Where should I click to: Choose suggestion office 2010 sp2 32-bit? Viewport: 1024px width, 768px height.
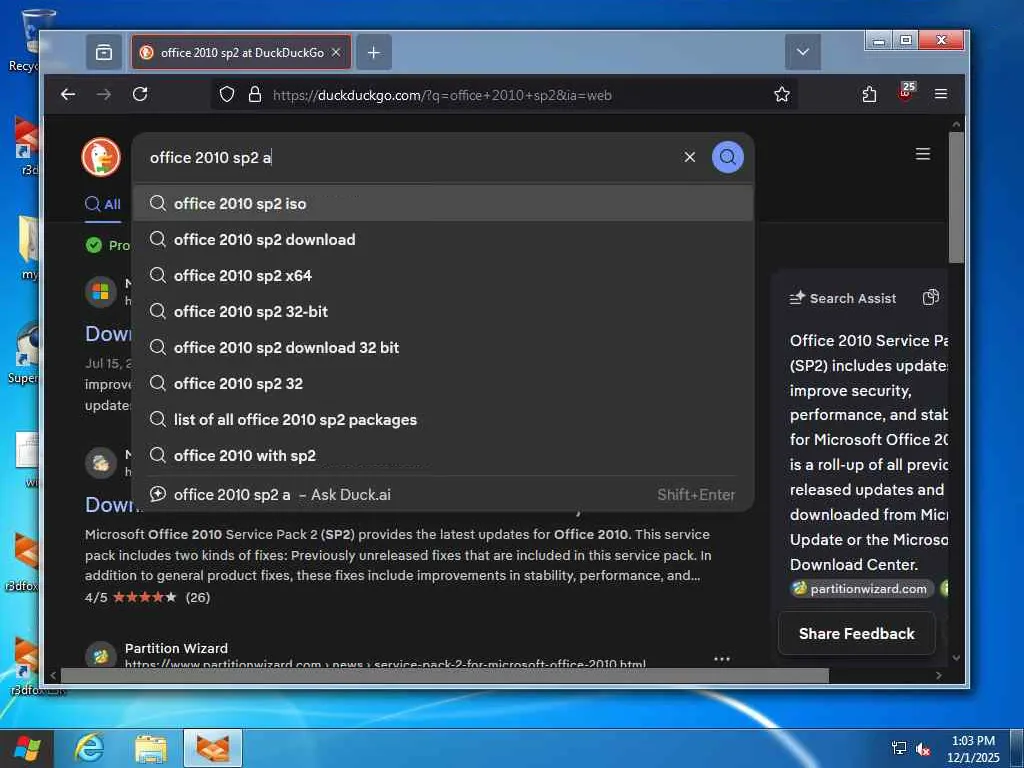tap(443, 312)
